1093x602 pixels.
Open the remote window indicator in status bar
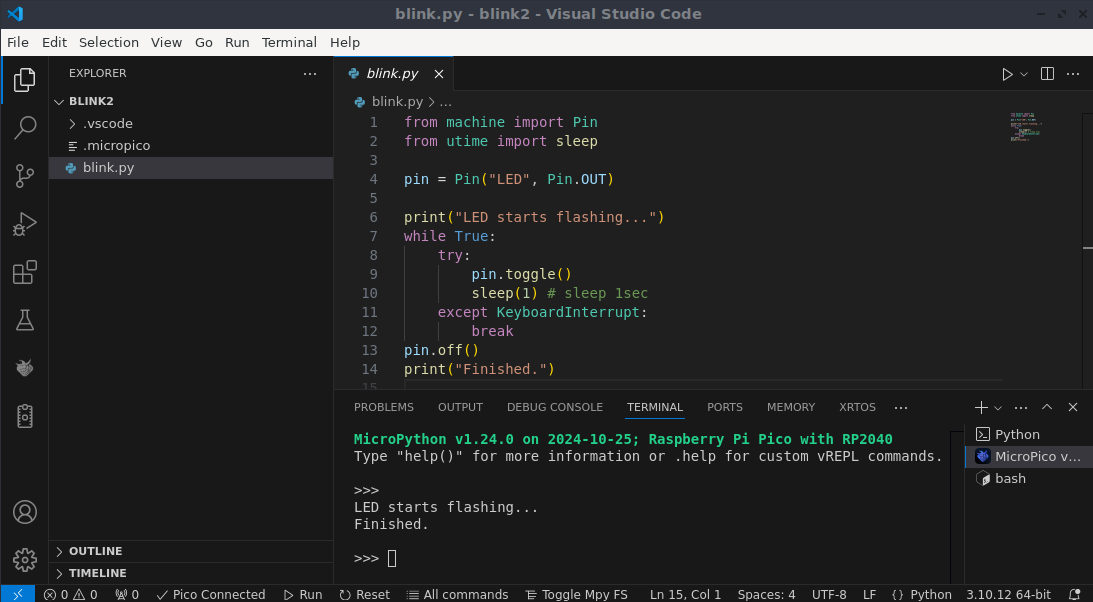click(x=18, y=594)
